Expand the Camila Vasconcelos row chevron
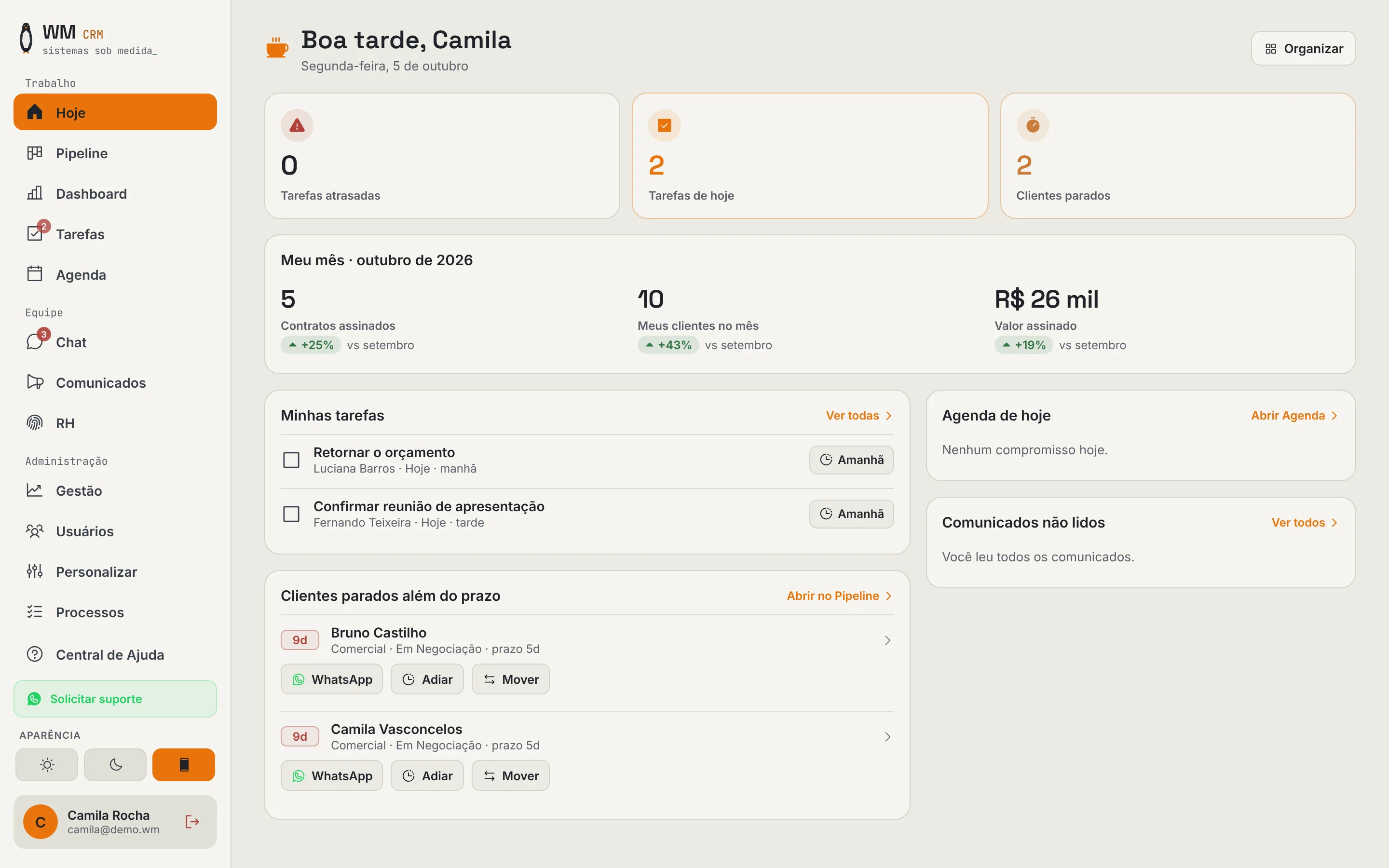 pos(887,736)
